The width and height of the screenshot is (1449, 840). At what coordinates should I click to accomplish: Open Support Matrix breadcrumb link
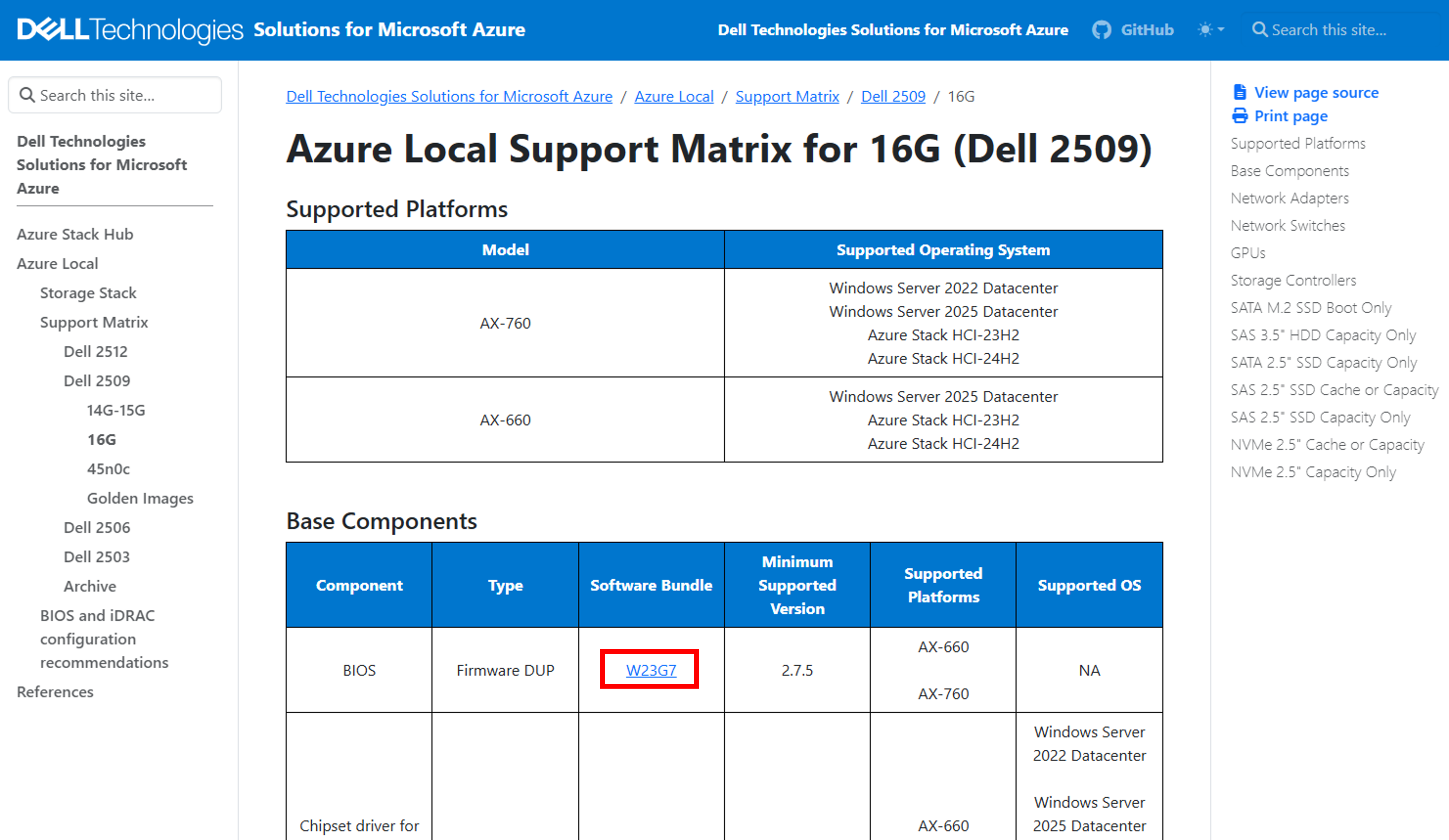point(787,97)
